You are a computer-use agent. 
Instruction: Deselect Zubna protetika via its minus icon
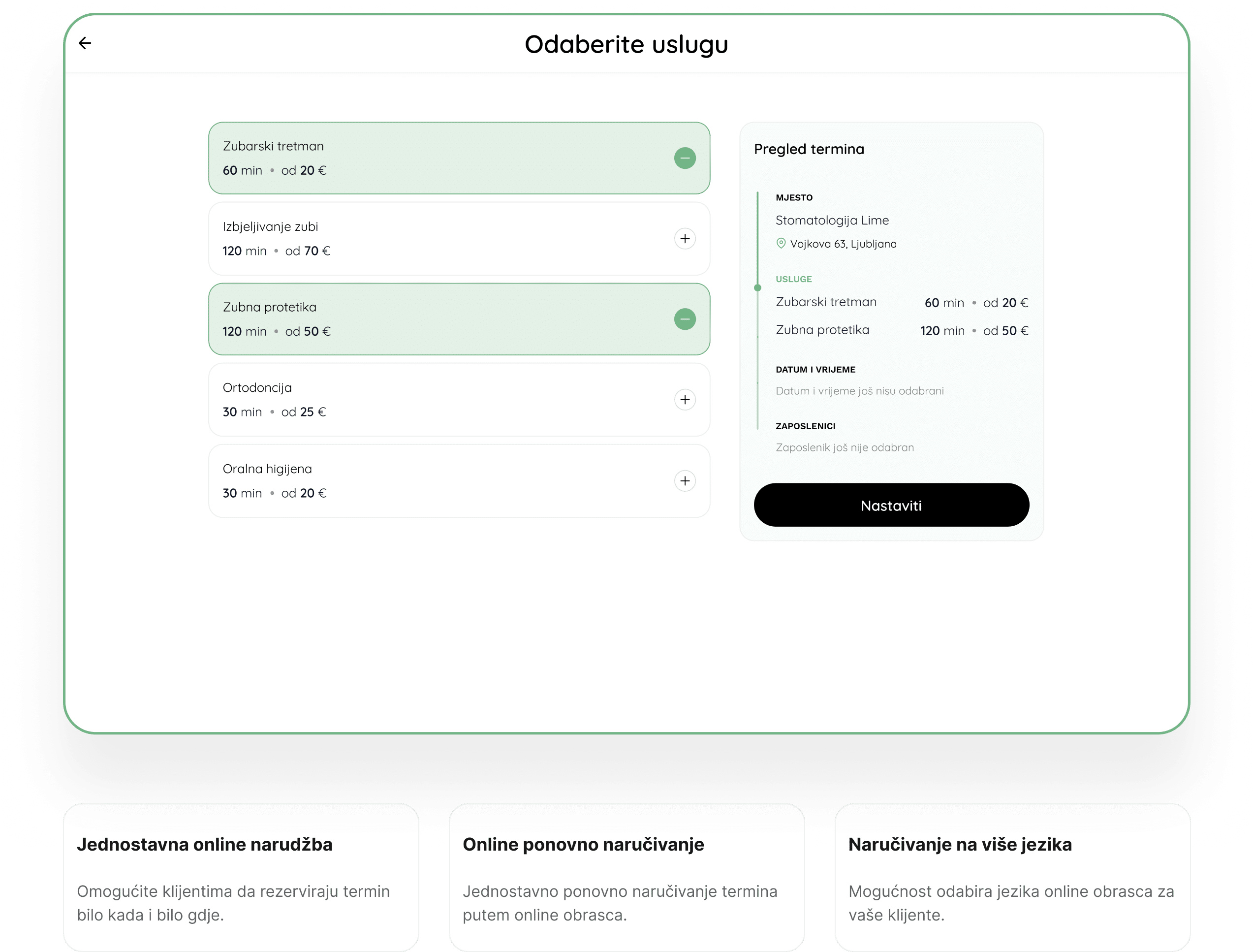[685, 319]
